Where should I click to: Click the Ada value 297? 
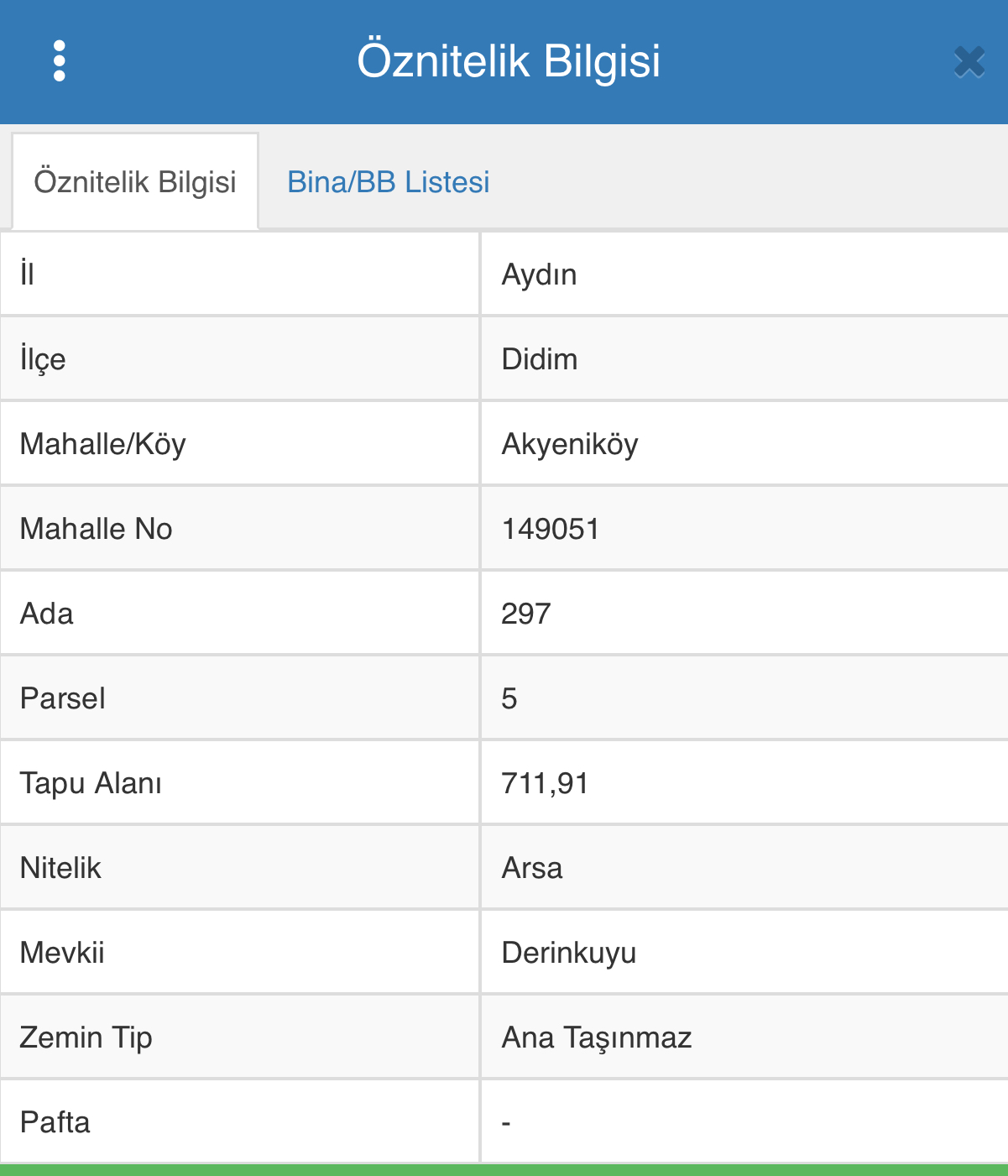[x=525, y=614]
